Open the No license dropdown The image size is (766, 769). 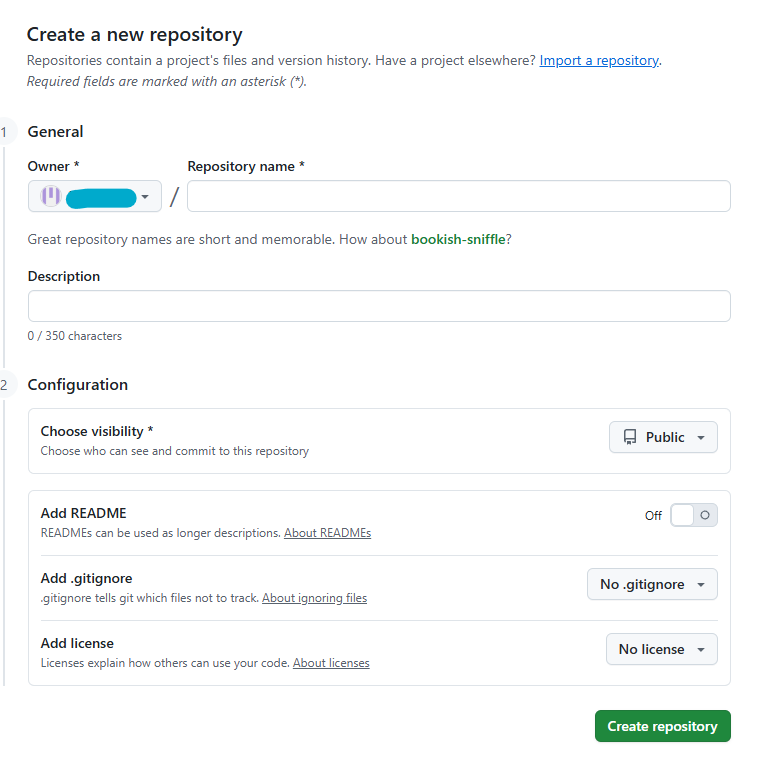661,649
